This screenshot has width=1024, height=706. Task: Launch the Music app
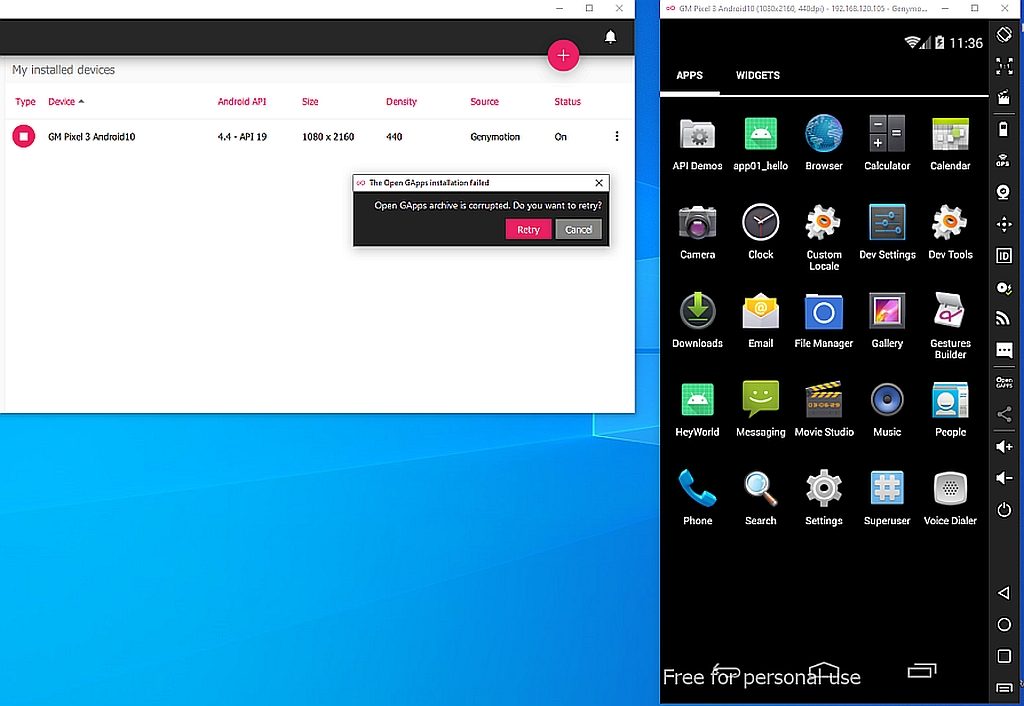tap(887, 409)
